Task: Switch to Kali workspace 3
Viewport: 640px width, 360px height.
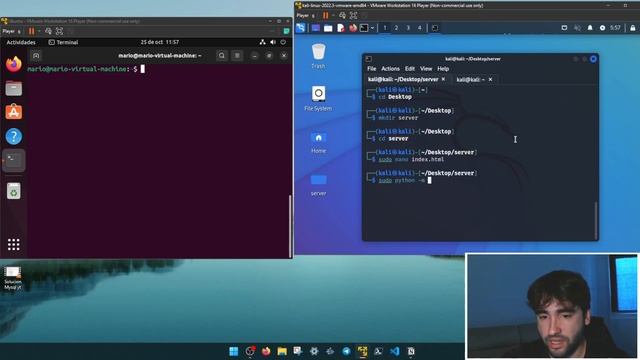Action: pos(408,28)
